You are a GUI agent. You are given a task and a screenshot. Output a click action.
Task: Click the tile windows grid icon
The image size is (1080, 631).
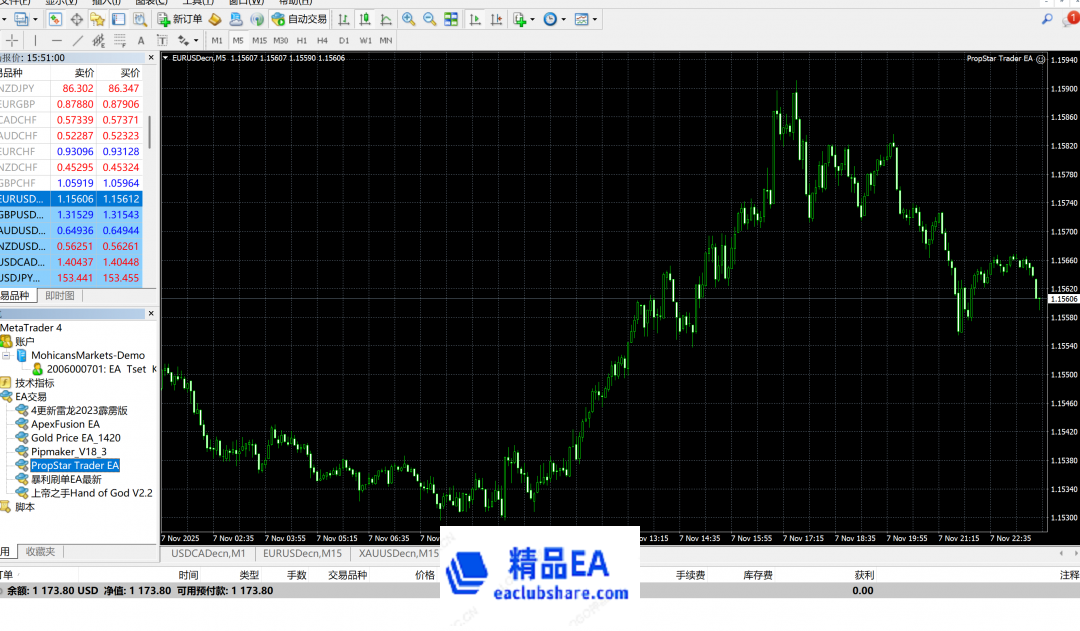coord(451,19)
